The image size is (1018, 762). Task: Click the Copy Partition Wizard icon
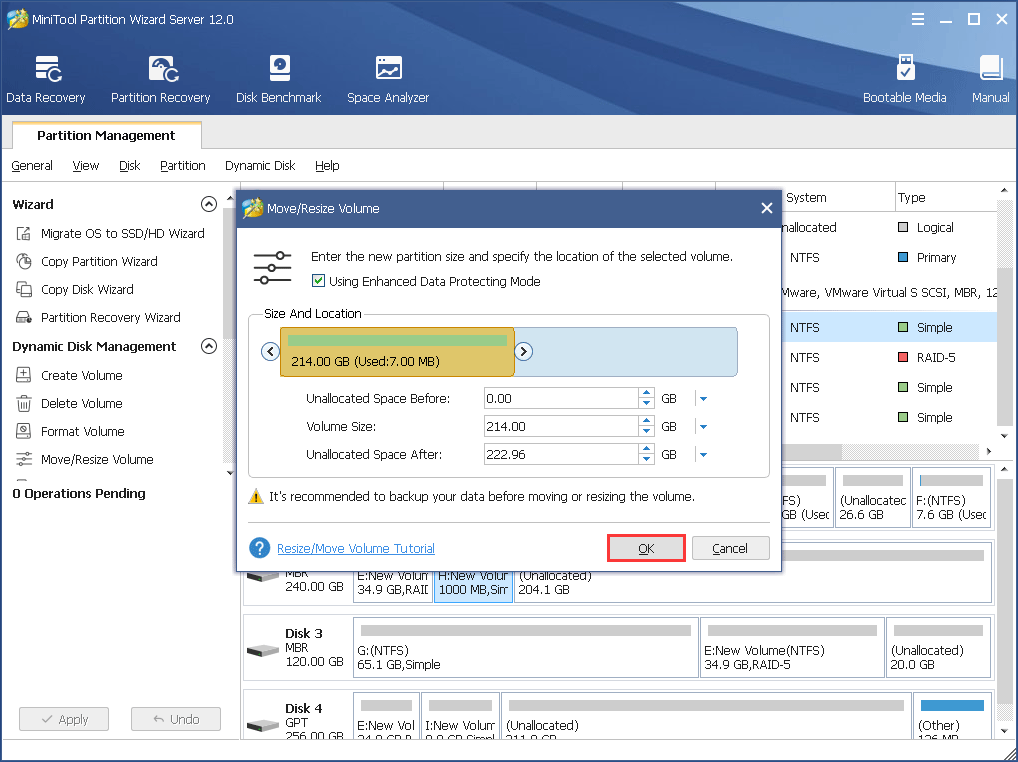tap(23, 261)
